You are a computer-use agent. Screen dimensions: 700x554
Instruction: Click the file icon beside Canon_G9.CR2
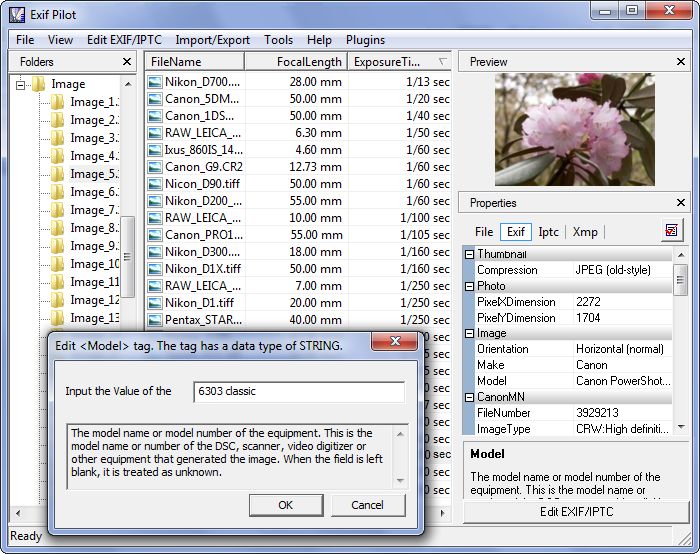[155, 167]
